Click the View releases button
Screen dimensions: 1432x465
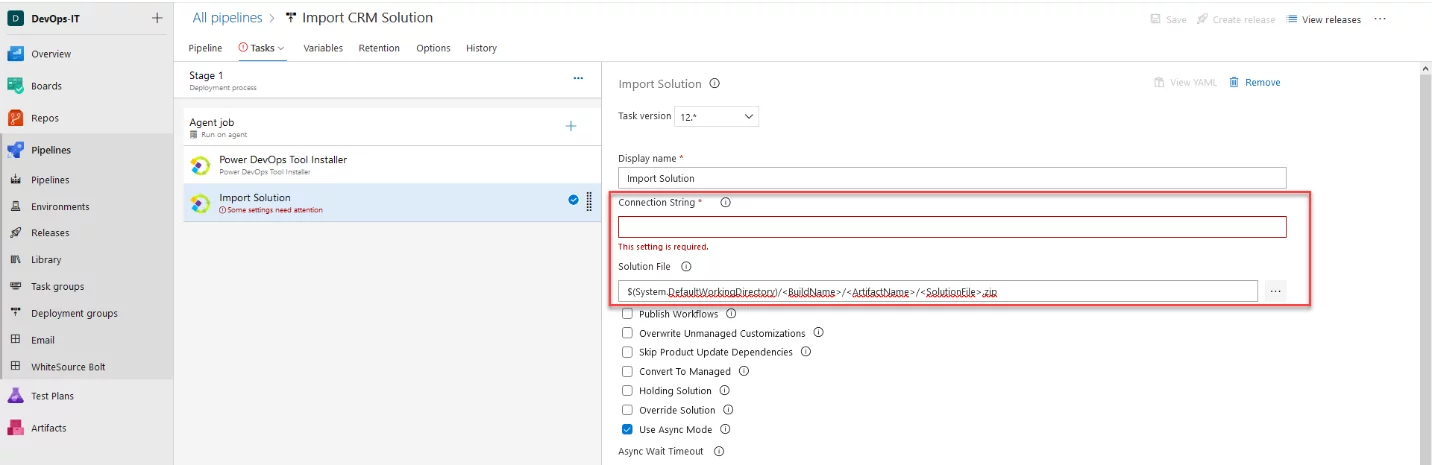tap(1323, 19)
